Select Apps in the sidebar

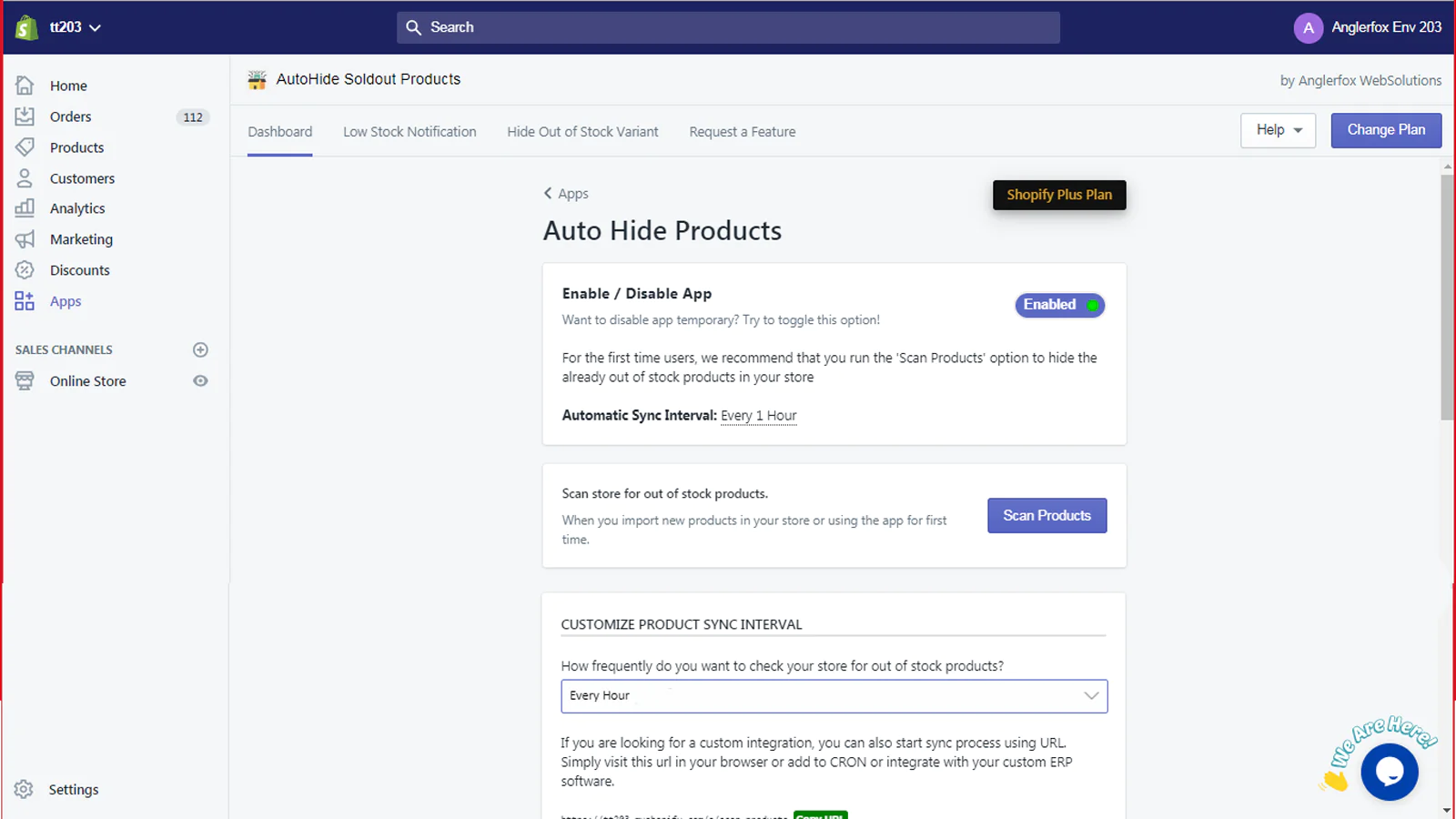[66, 301]
